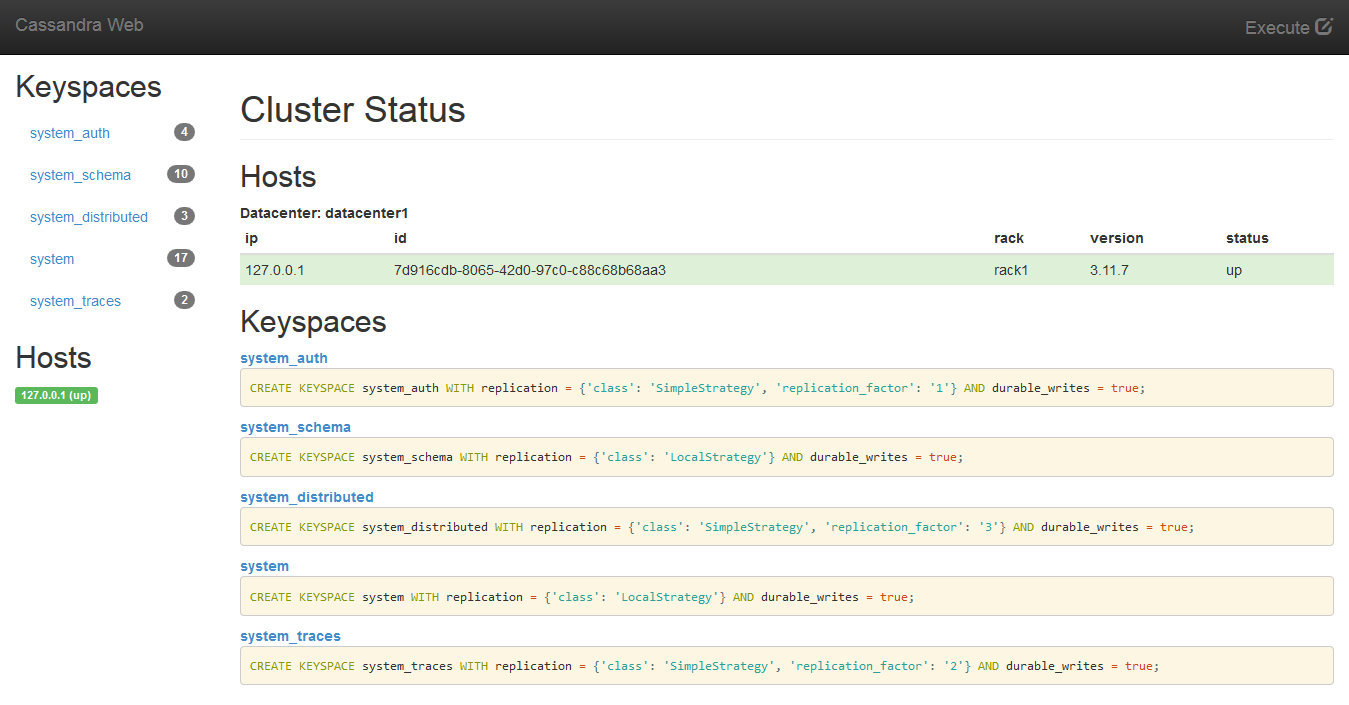Click the system count badge 17
1349x705 pixels.
[x=181, y=258]
